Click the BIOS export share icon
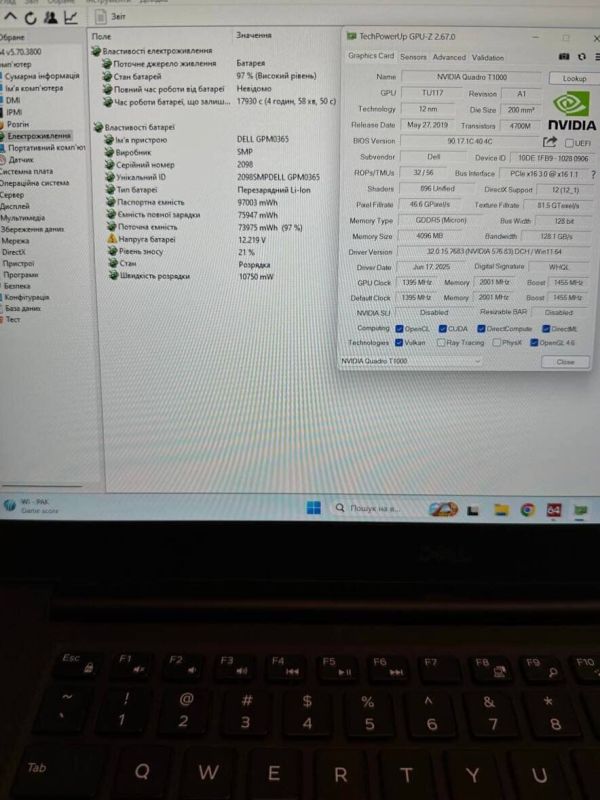This screenshot has width=600, height=800. 549,142
